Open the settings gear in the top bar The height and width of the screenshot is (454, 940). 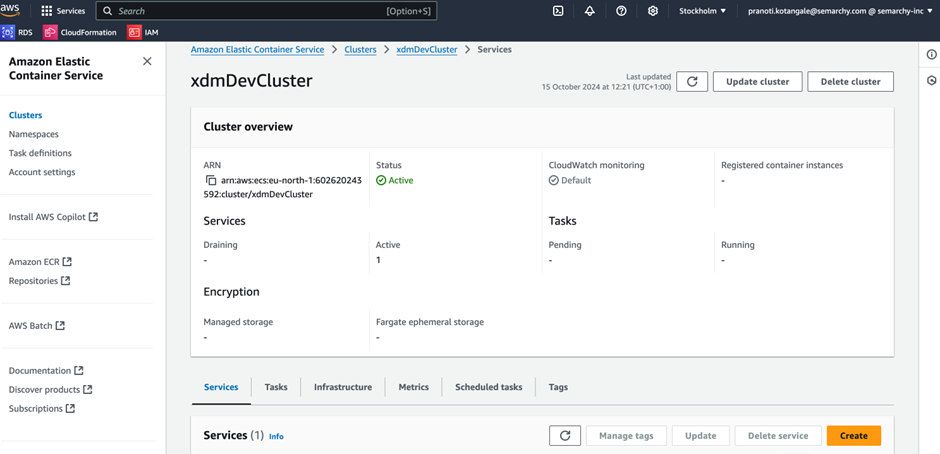point(653,11)
